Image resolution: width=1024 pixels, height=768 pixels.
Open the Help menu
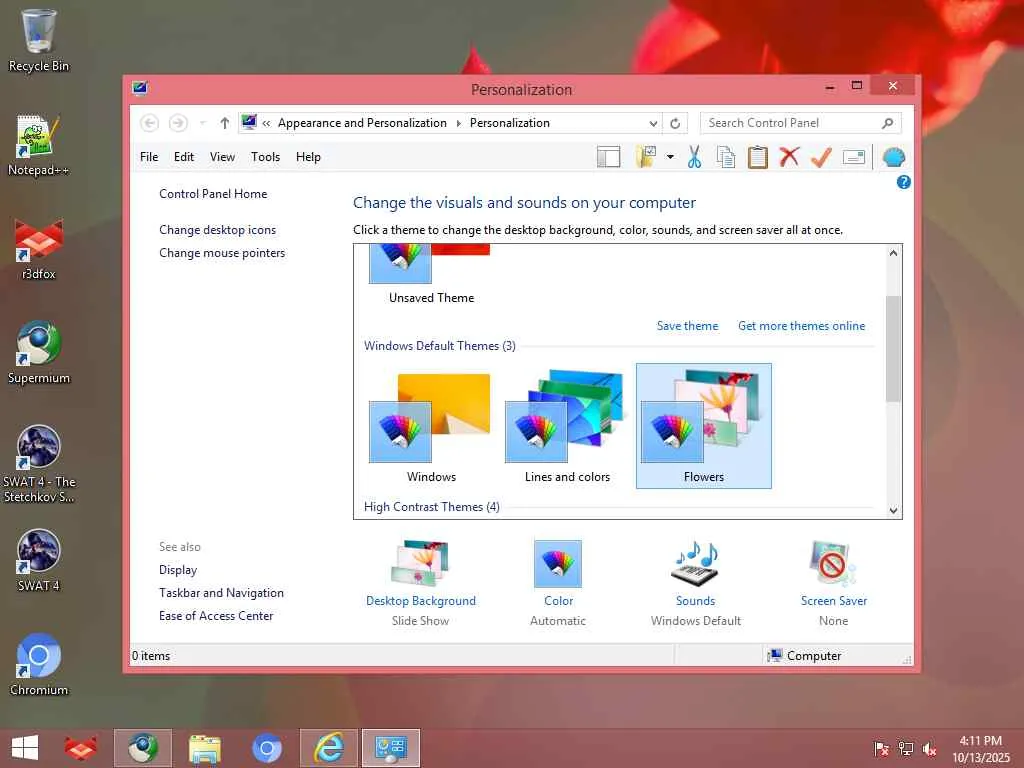[x=308, y=157]
